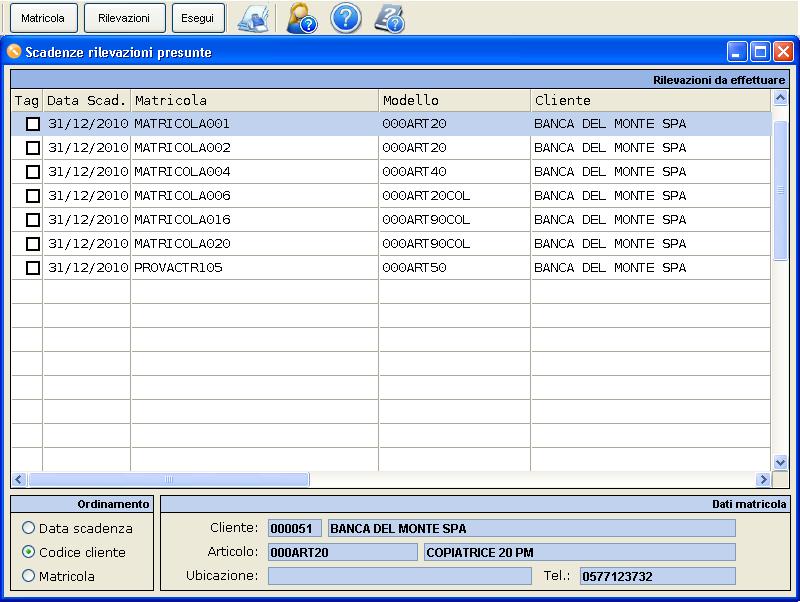The height and width of the screenshot is (602, 800).
Task: Select MATRICOLA002 cell
Action: pyautogui.click(x=255, y=148)
